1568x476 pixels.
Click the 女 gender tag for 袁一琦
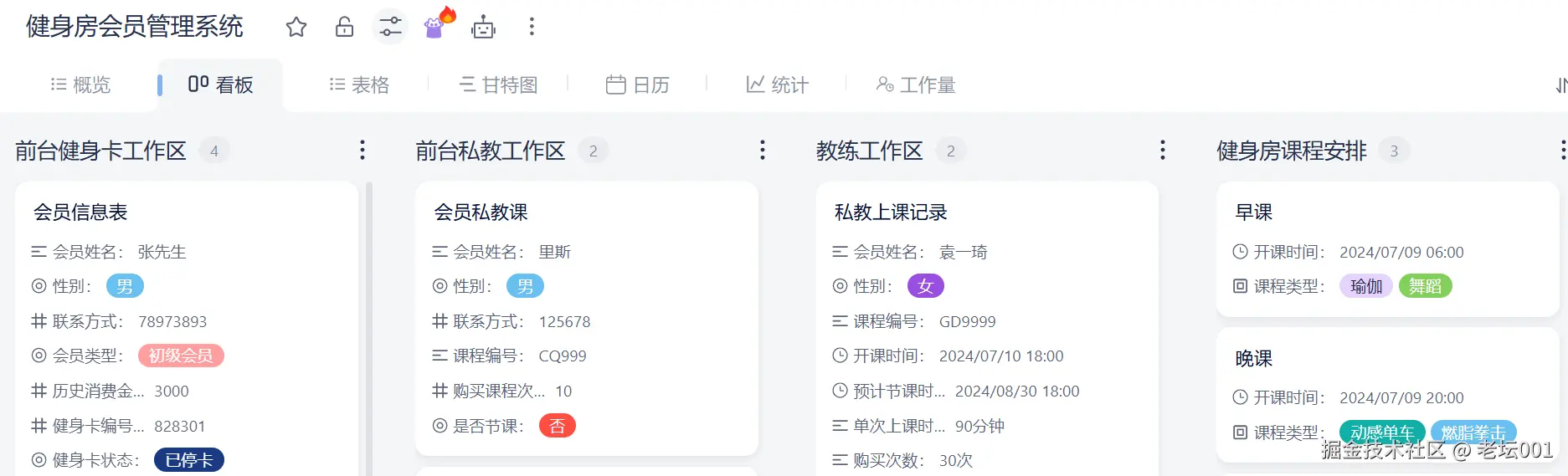point(926,286)
